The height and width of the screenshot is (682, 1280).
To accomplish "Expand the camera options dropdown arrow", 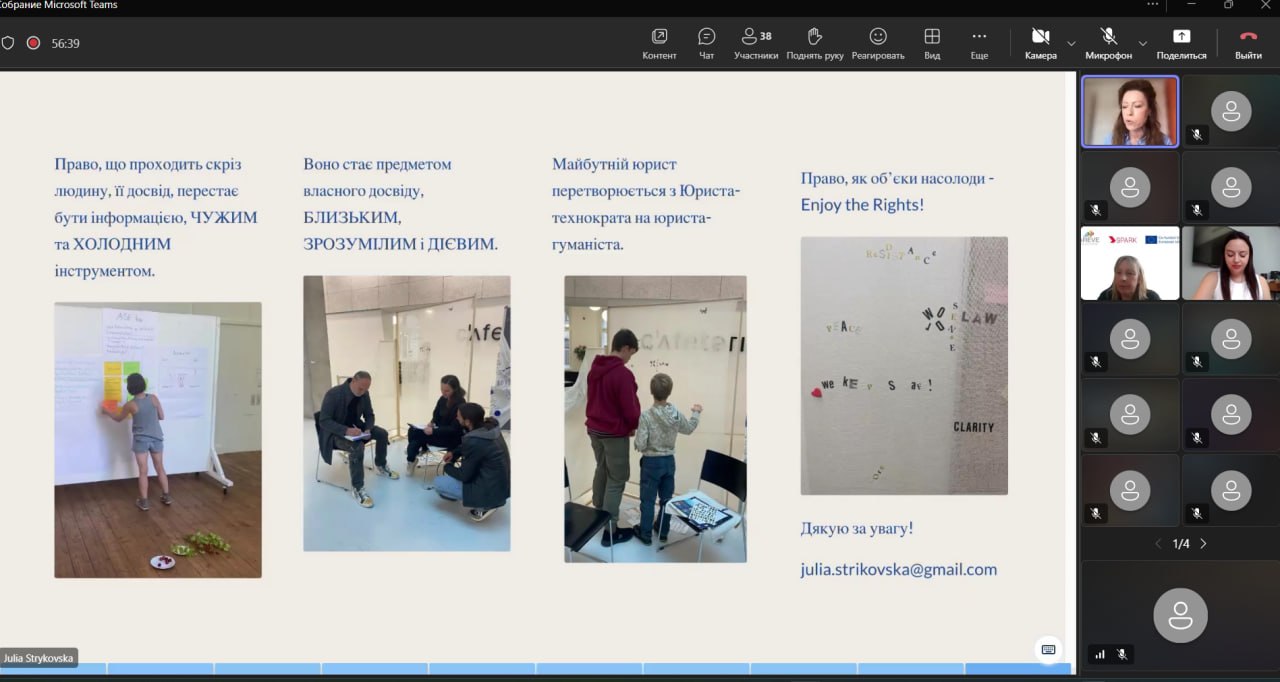I will pos(1071,44).
